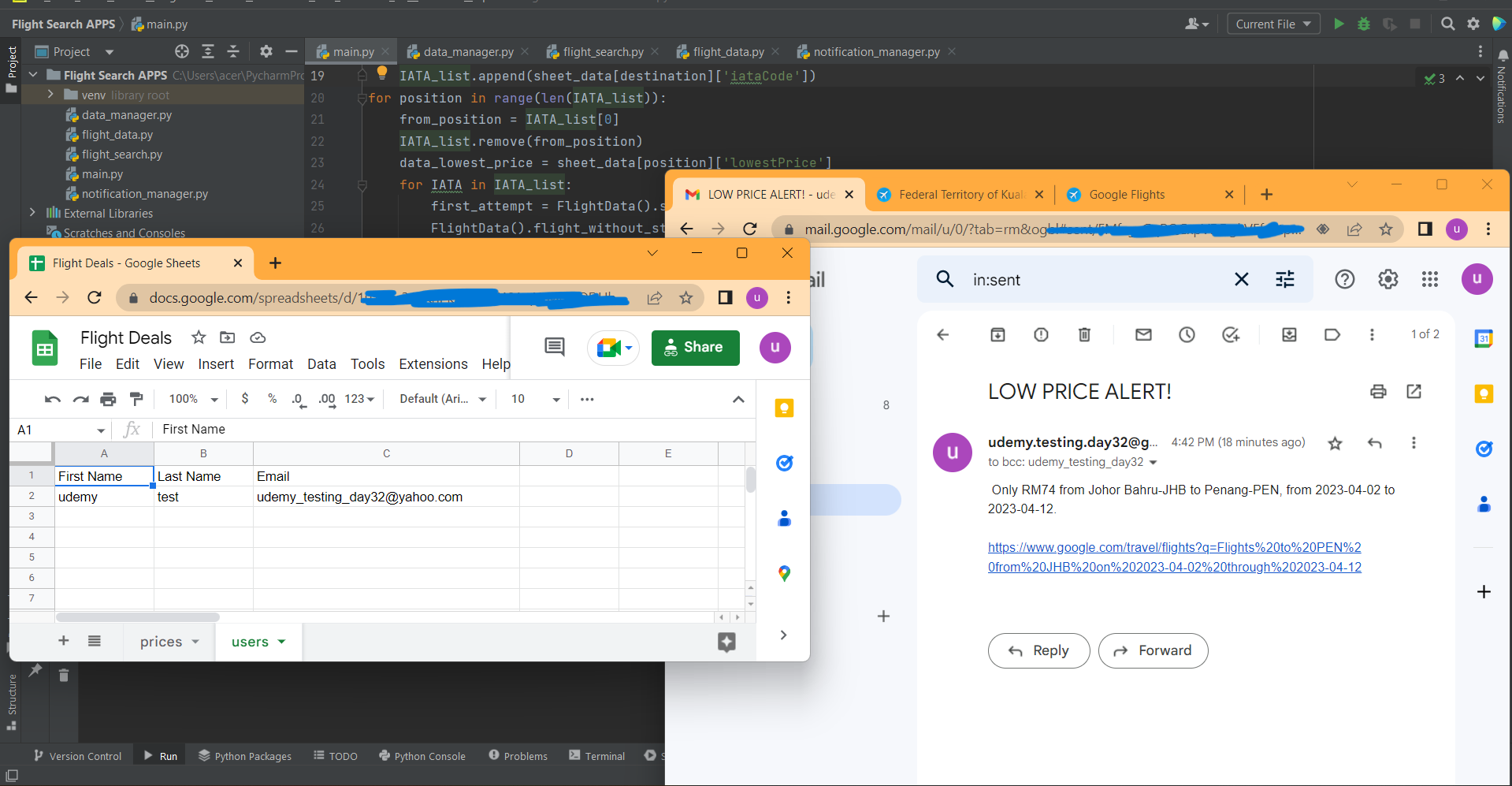Format as percent in Sheets toolbar
Image resolution: width=1512 pixels, height=786 pixels.
click(x=272, y=399)
